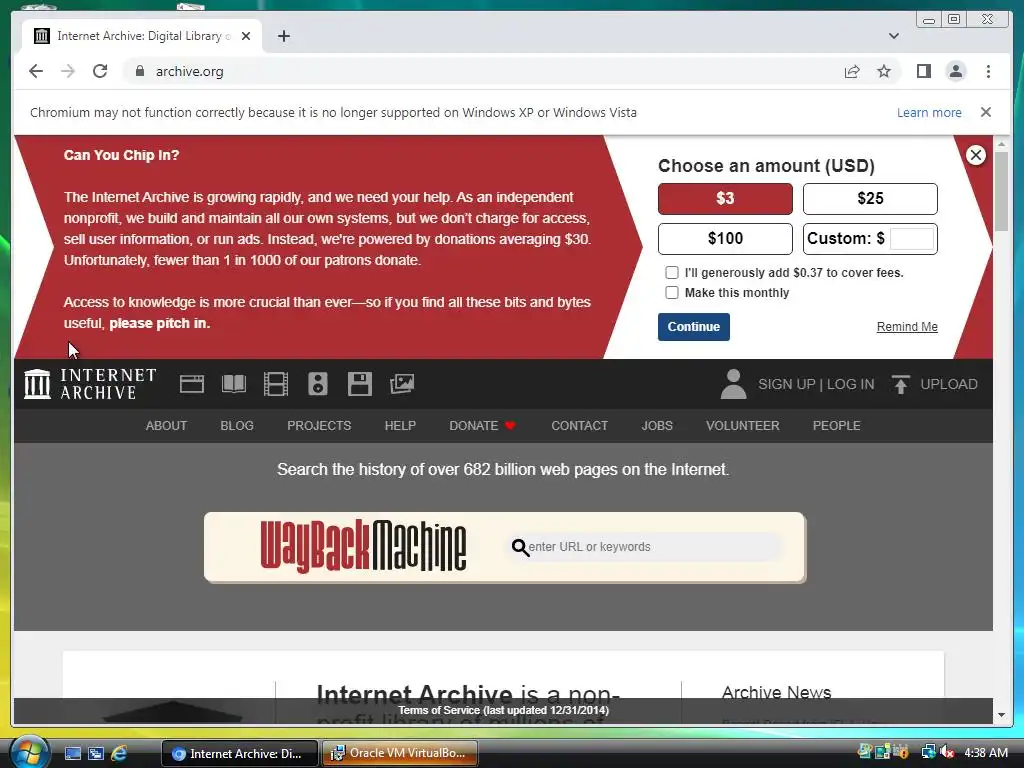Click the browser forward arrow
The height and width of the screenshot is (768, 1024).
click(x=68, y=71)
